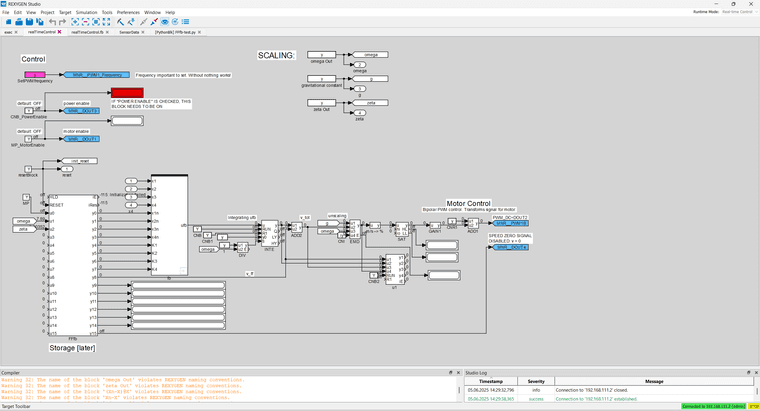Select the blue DOUT1 motor enable flag

pyautogui.click(x=82, y=139)
